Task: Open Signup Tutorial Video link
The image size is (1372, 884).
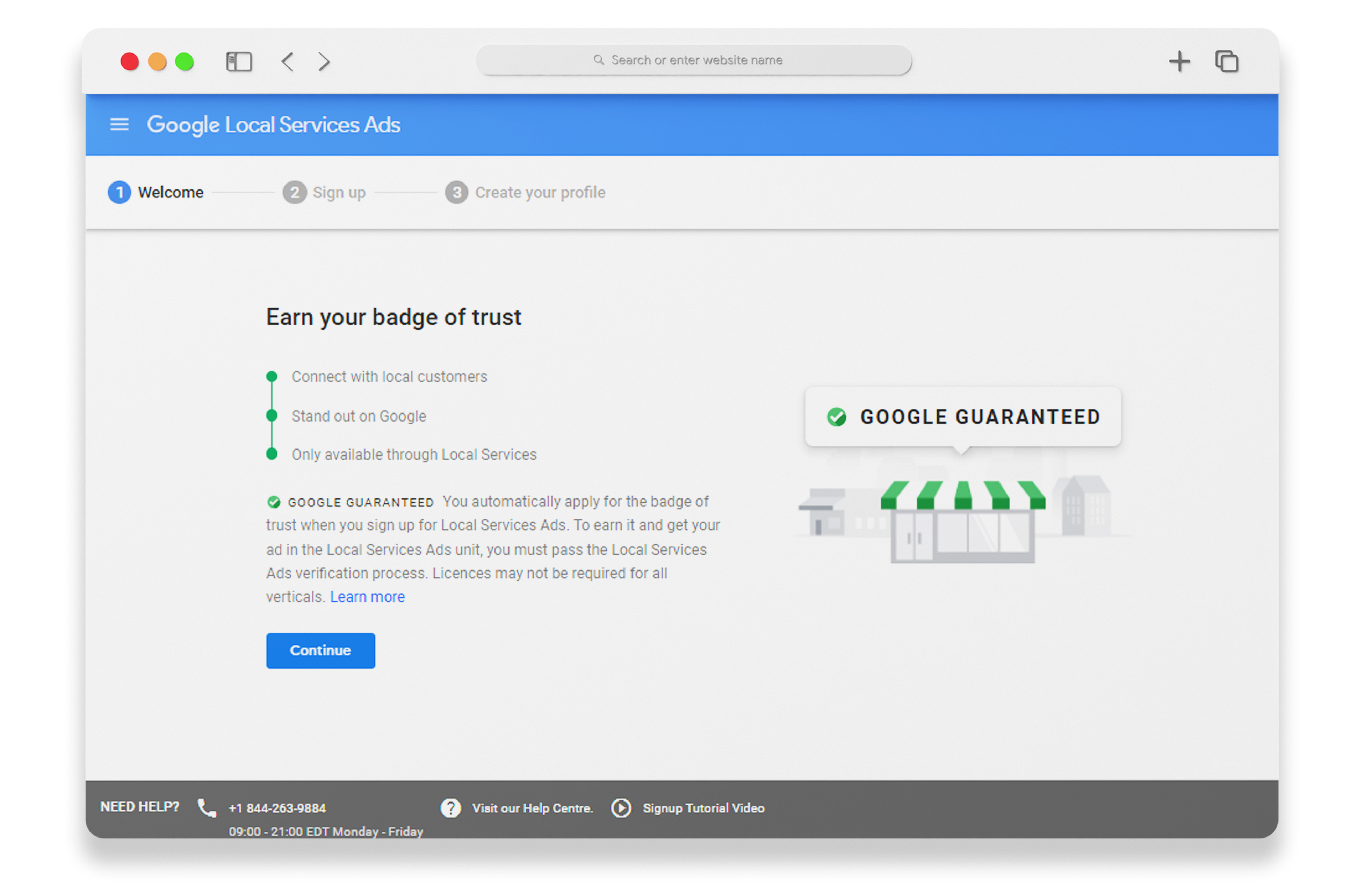Action: pos(703,808)
